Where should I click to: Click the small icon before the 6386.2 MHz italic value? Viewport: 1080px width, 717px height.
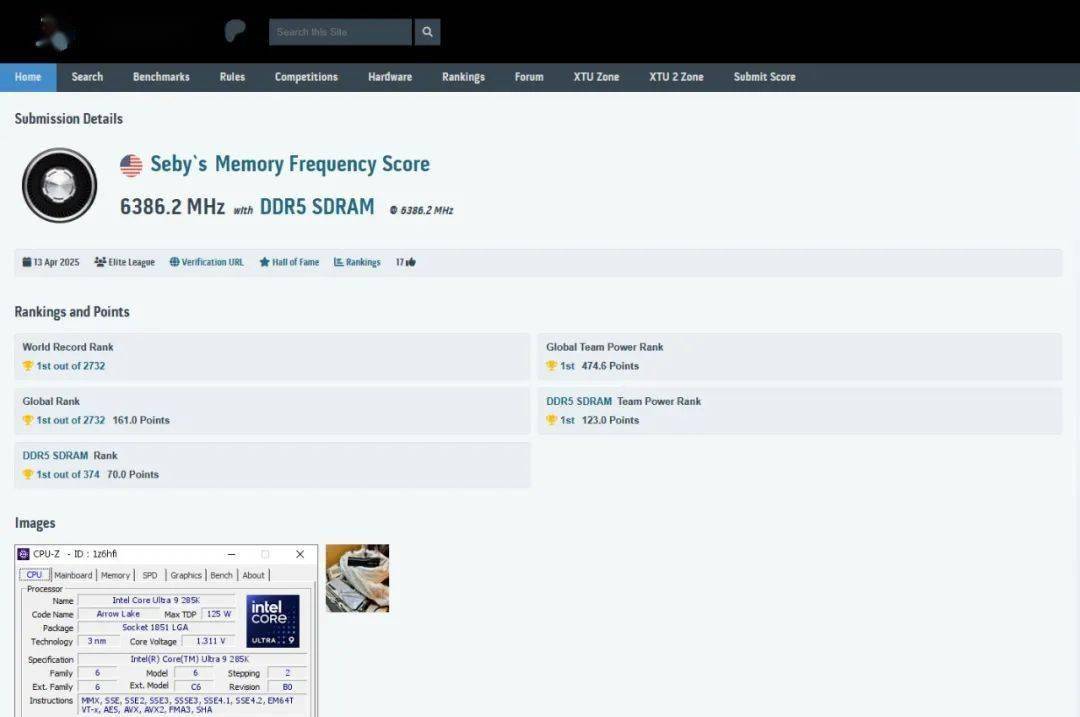394,211
